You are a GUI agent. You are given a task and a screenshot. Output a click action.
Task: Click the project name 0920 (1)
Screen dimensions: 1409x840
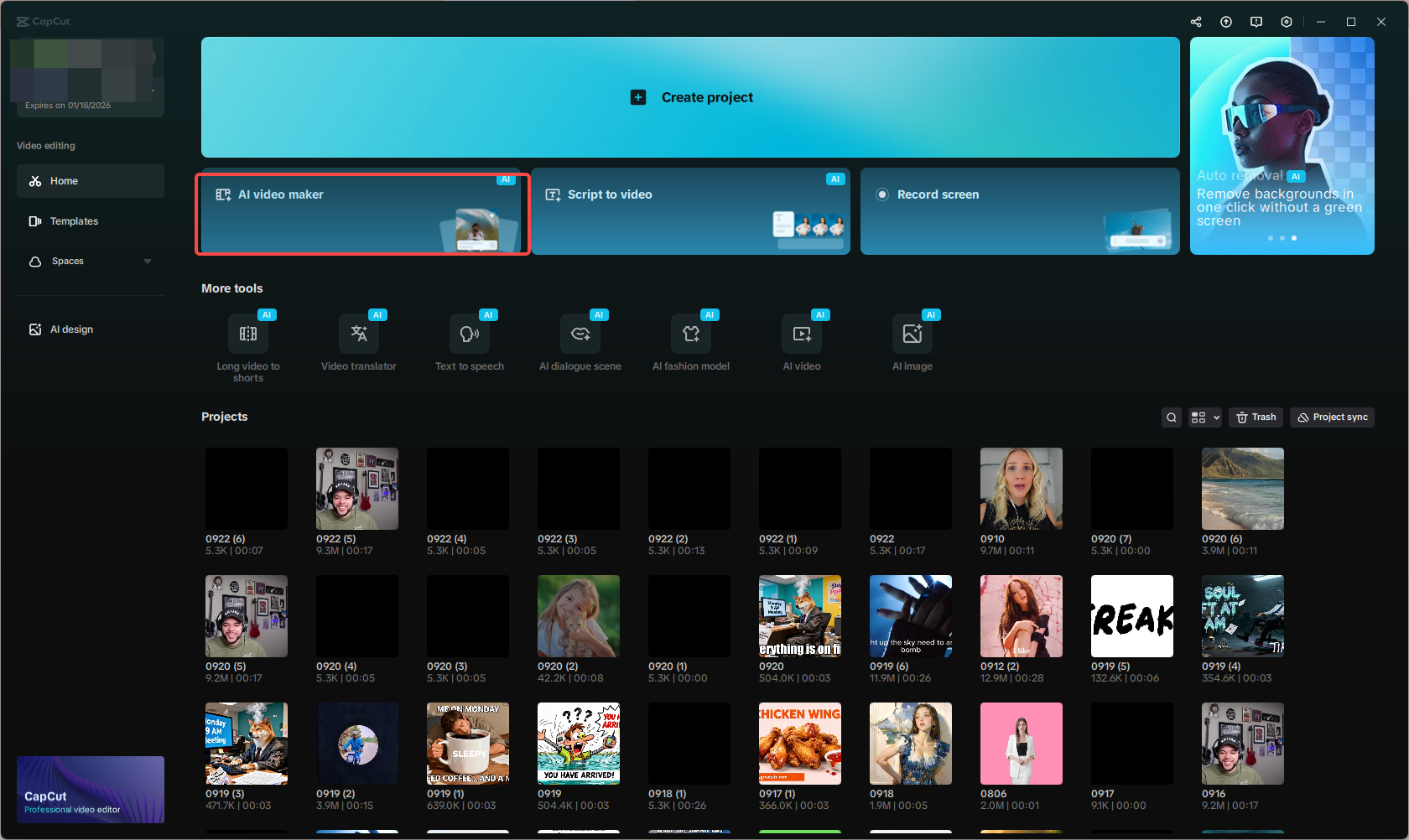(x=668, y=666)
